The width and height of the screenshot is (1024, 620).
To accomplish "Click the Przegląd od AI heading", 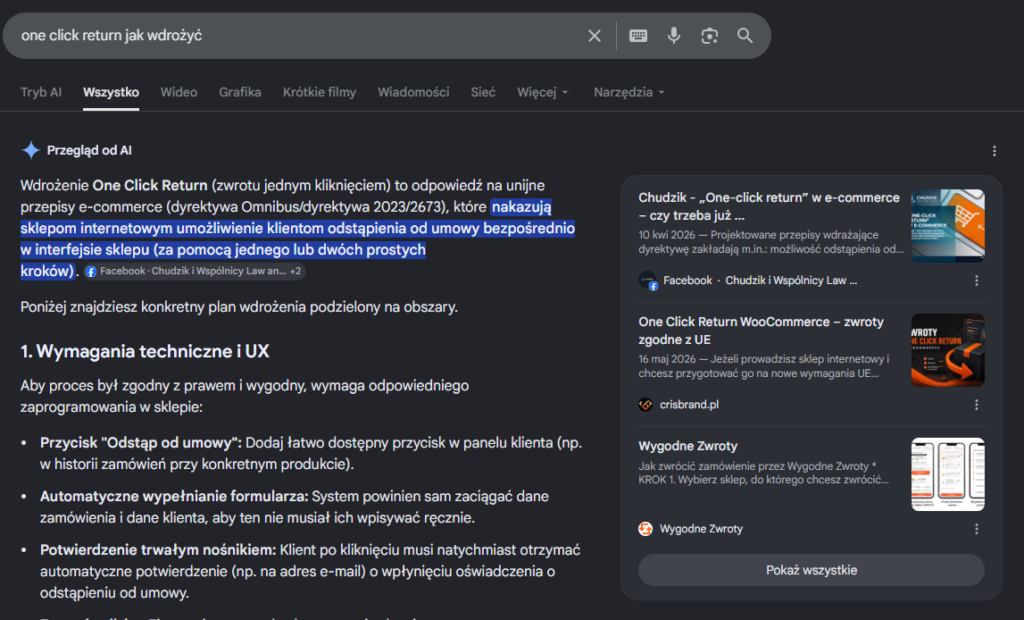I will tap(89, 150).
